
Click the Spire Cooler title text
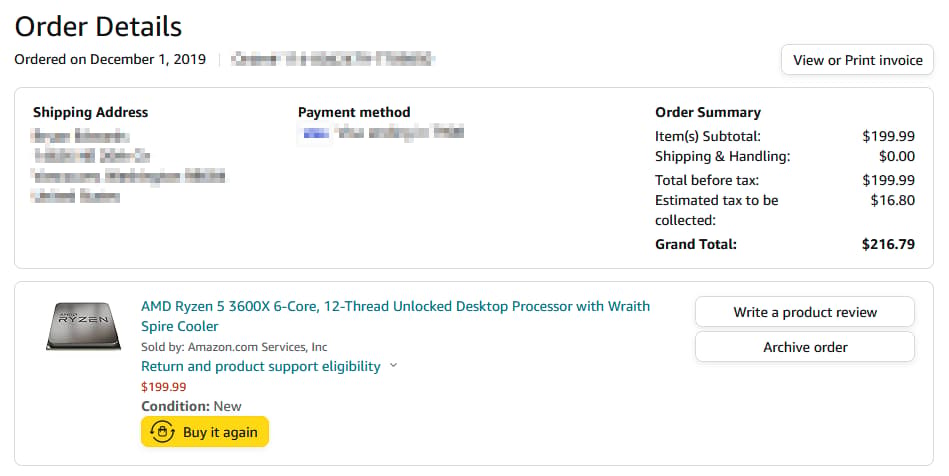[x=180, y=326]
